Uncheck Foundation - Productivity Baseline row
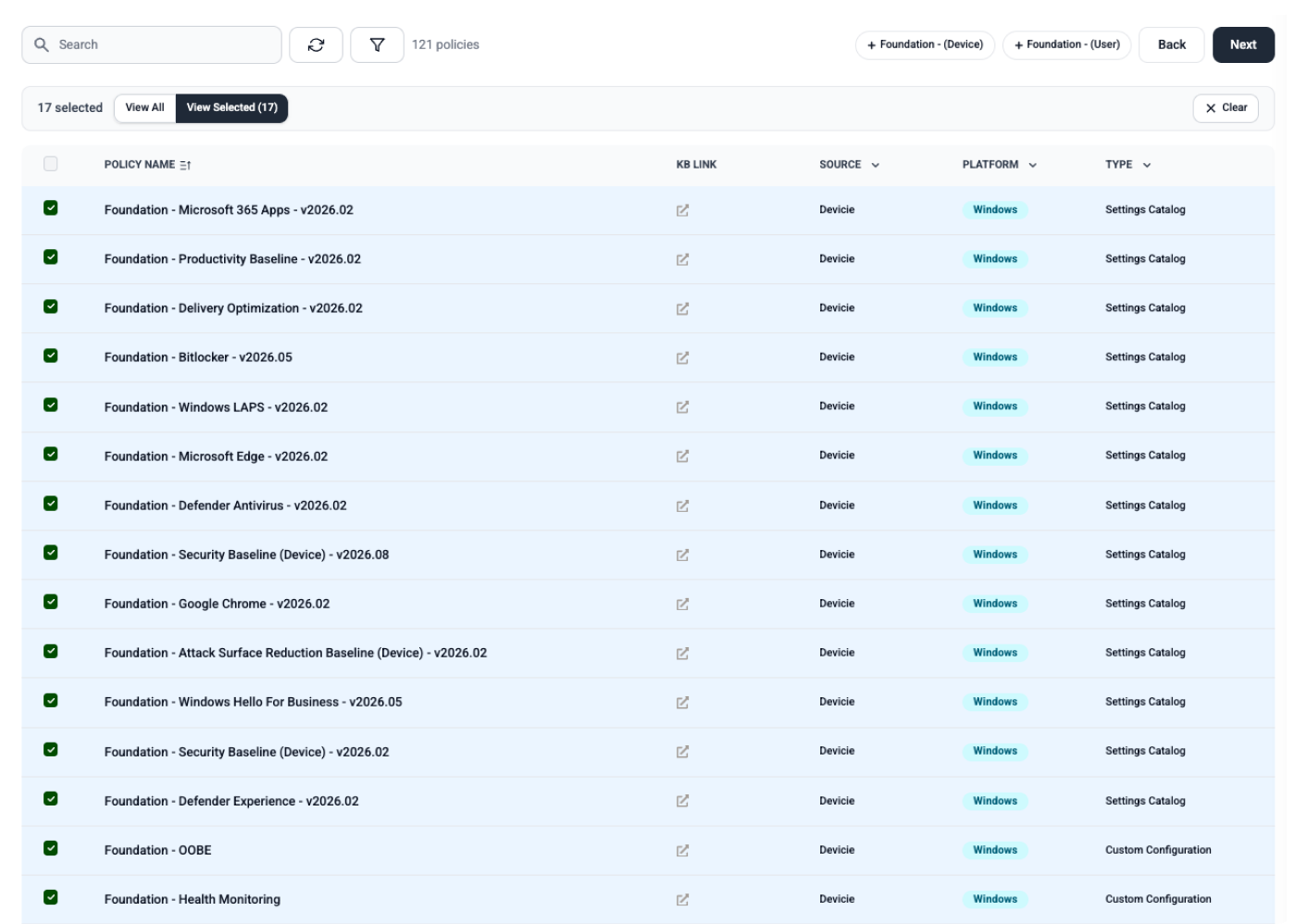This screenshot has width=1295, height=924. click(51, 257)
